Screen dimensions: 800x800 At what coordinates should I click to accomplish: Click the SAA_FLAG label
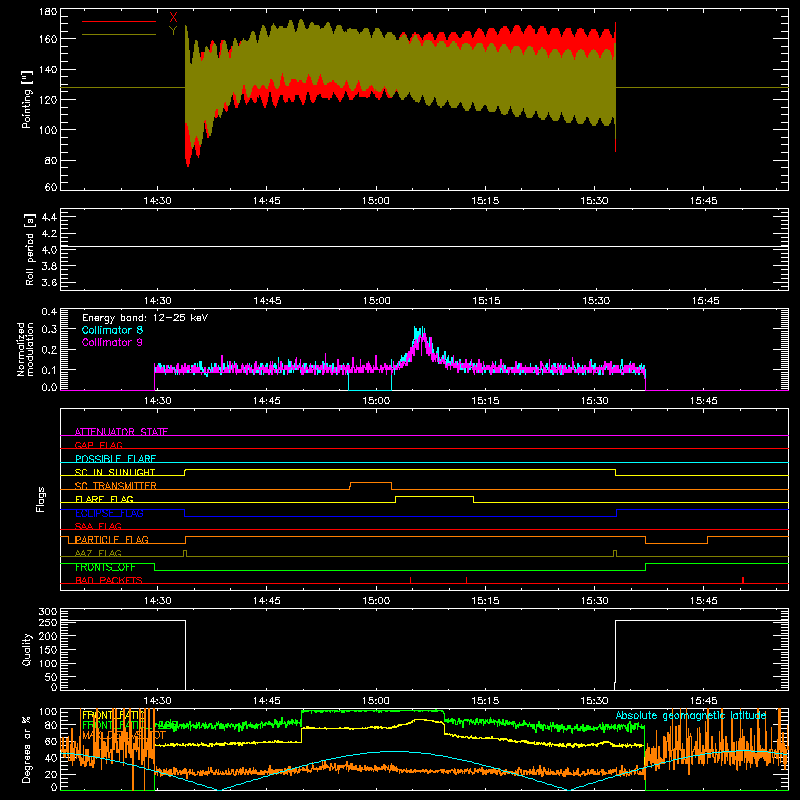coord(98,526)
